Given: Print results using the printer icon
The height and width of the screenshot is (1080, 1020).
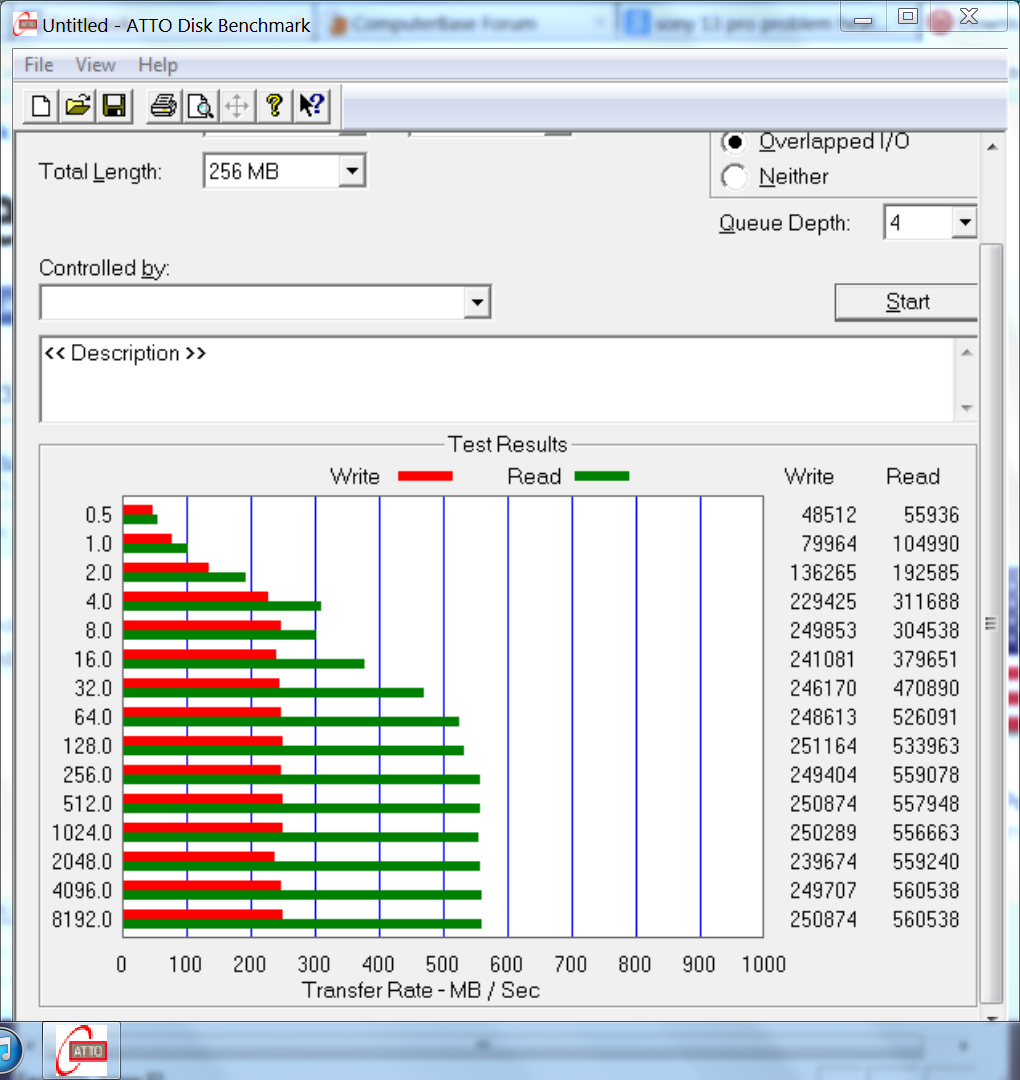Looking at the screenshot, I should [164, 106].
